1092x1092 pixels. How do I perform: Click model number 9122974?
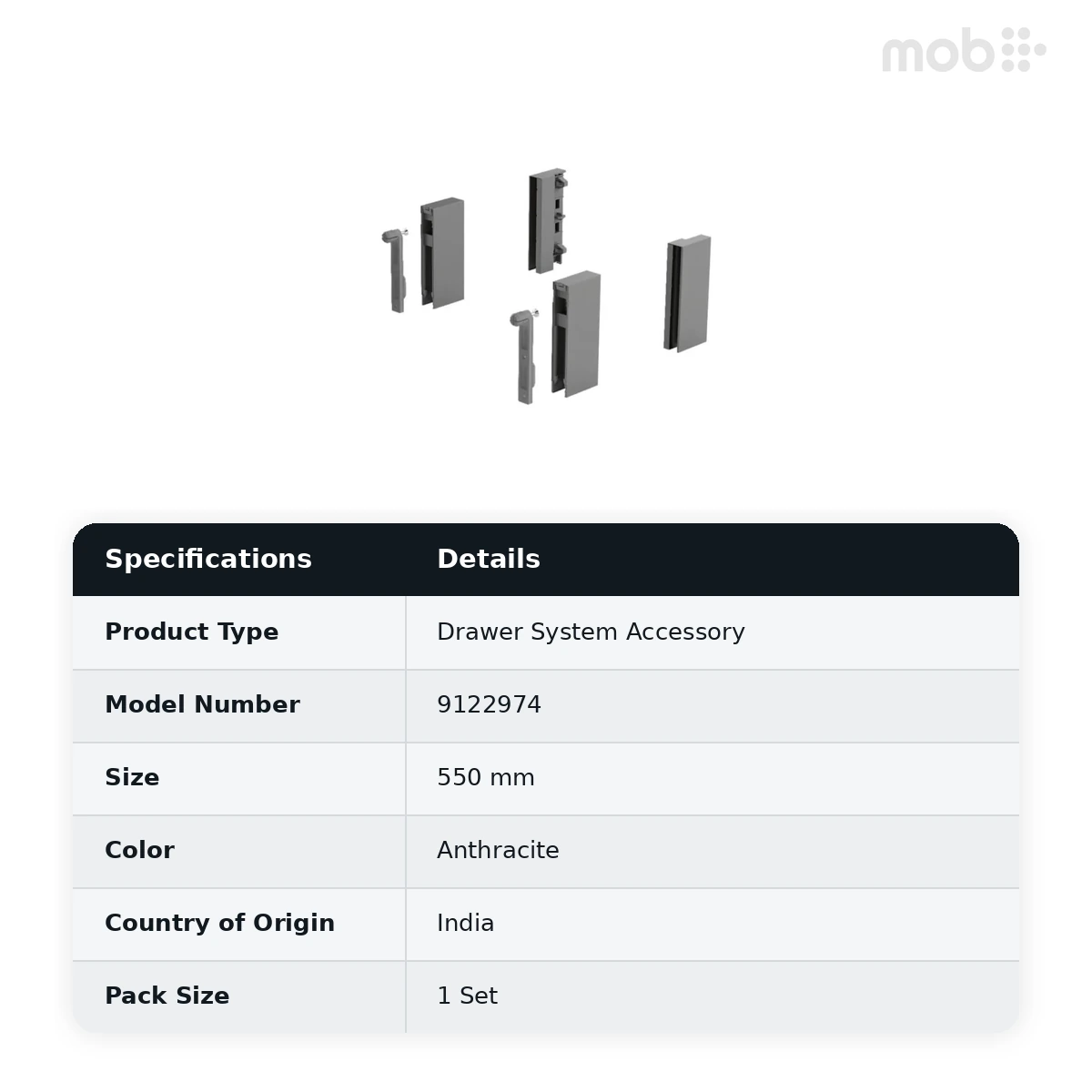tap(489, 704)
